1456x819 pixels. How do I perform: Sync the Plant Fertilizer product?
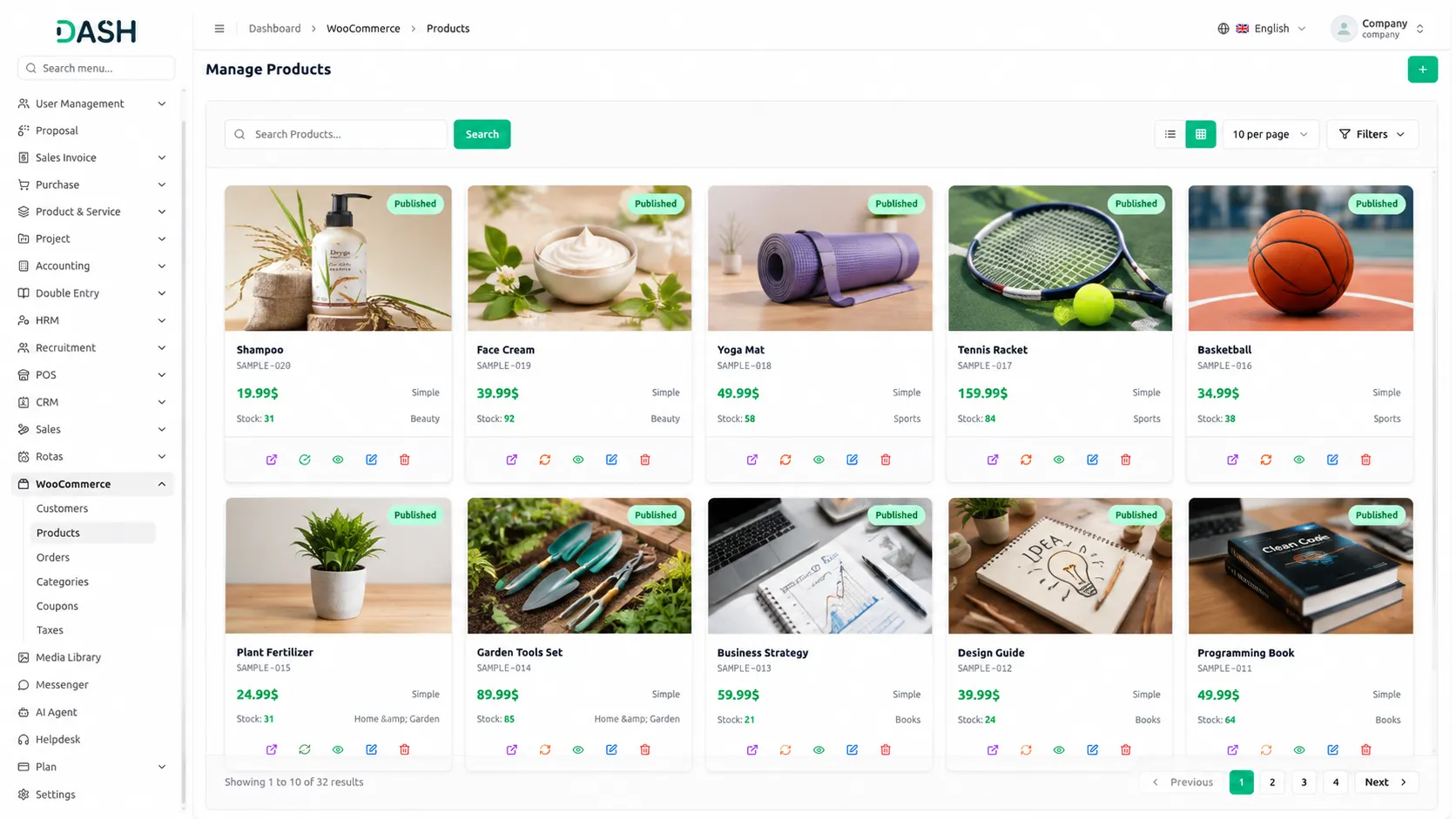[x=305, y=749]
